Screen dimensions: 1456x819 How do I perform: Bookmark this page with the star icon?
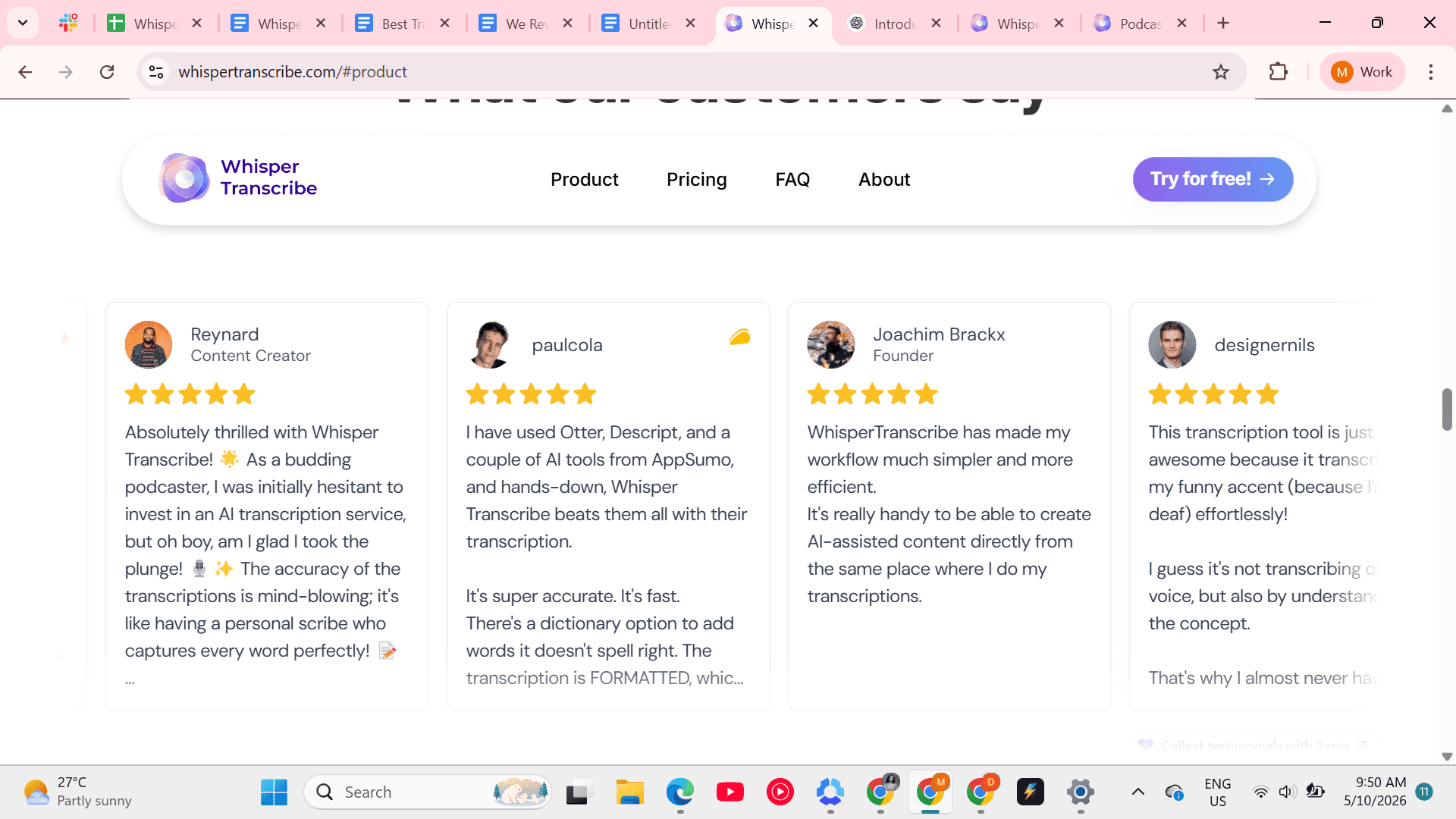(x=1220, y=72)
